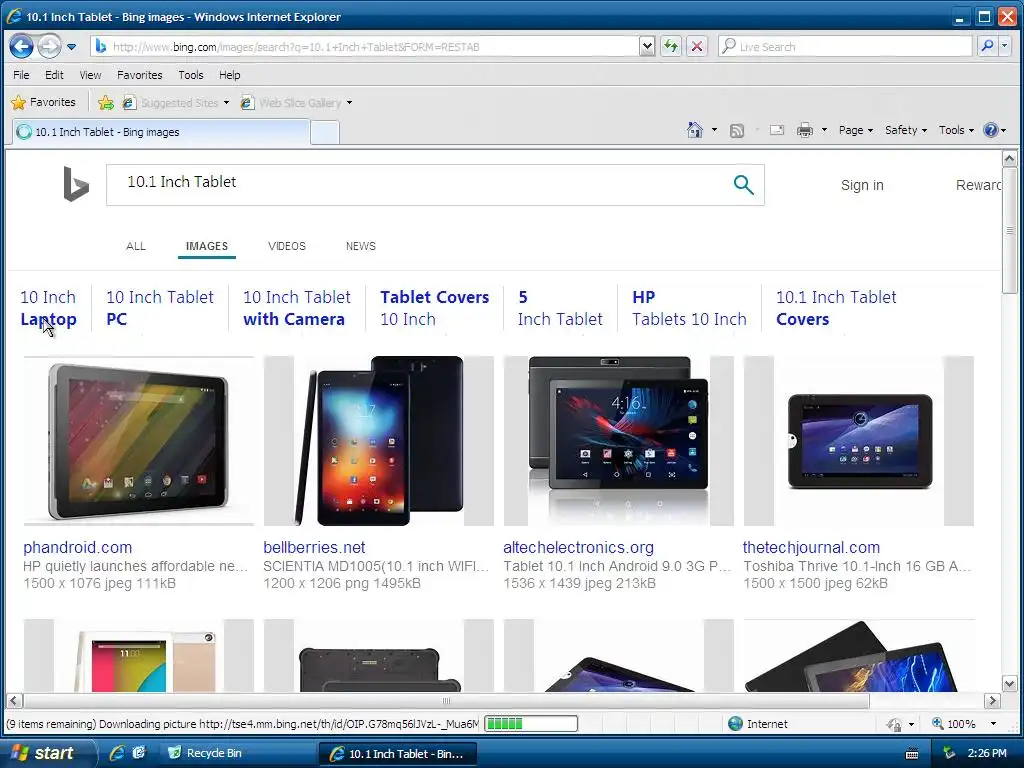
Task: Click the on-screen keyboard tray icon
Action: [x=912, y=754]
